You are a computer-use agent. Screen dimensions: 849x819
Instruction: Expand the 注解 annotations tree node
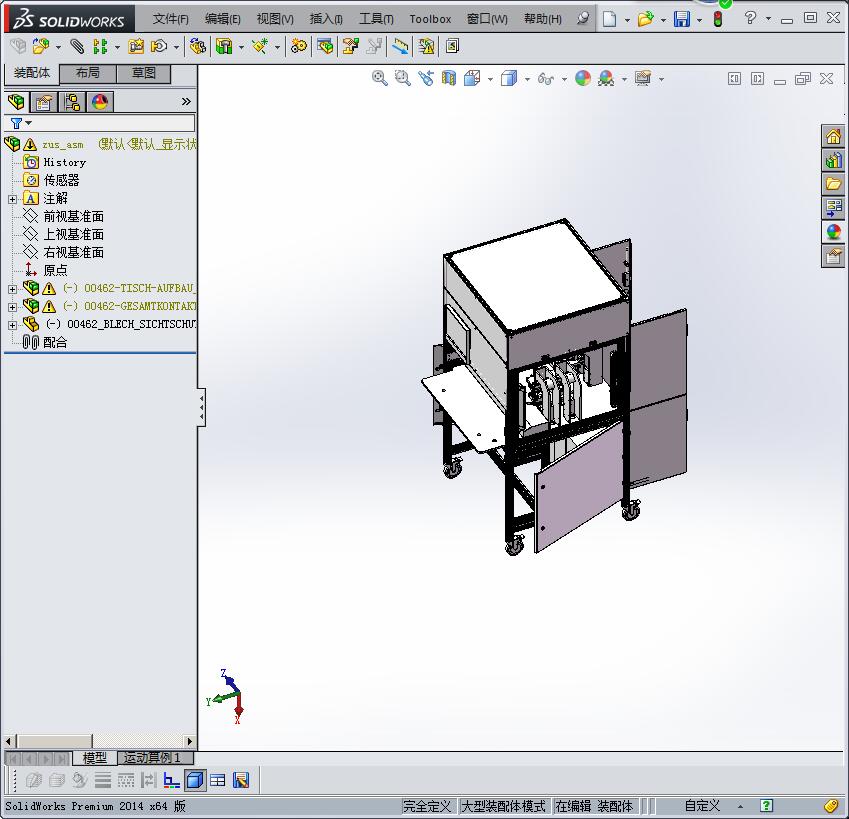click(x=12, y=199)
